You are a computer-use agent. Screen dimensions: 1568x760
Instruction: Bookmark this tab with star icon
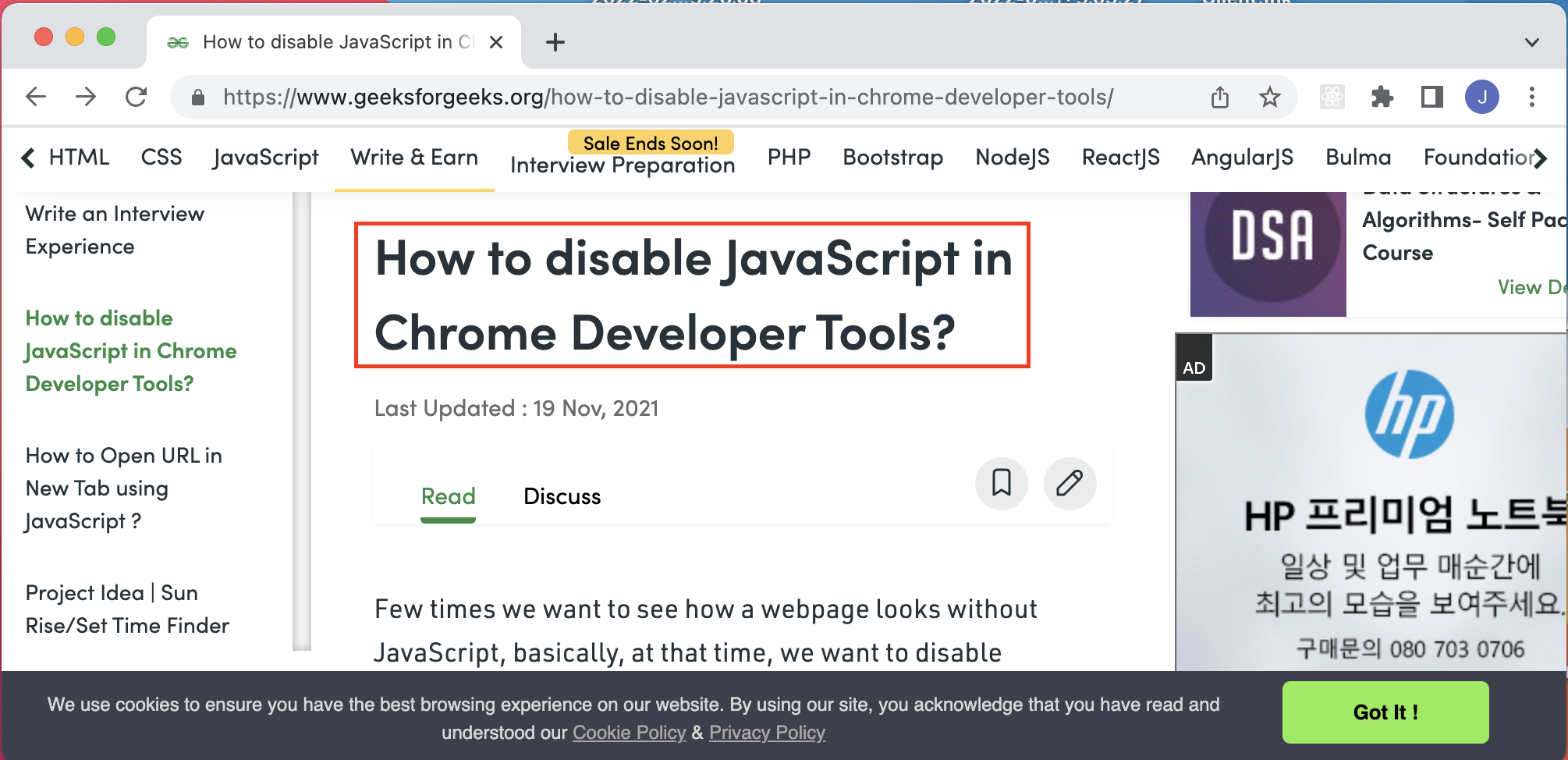click(x=1270, y=97)
